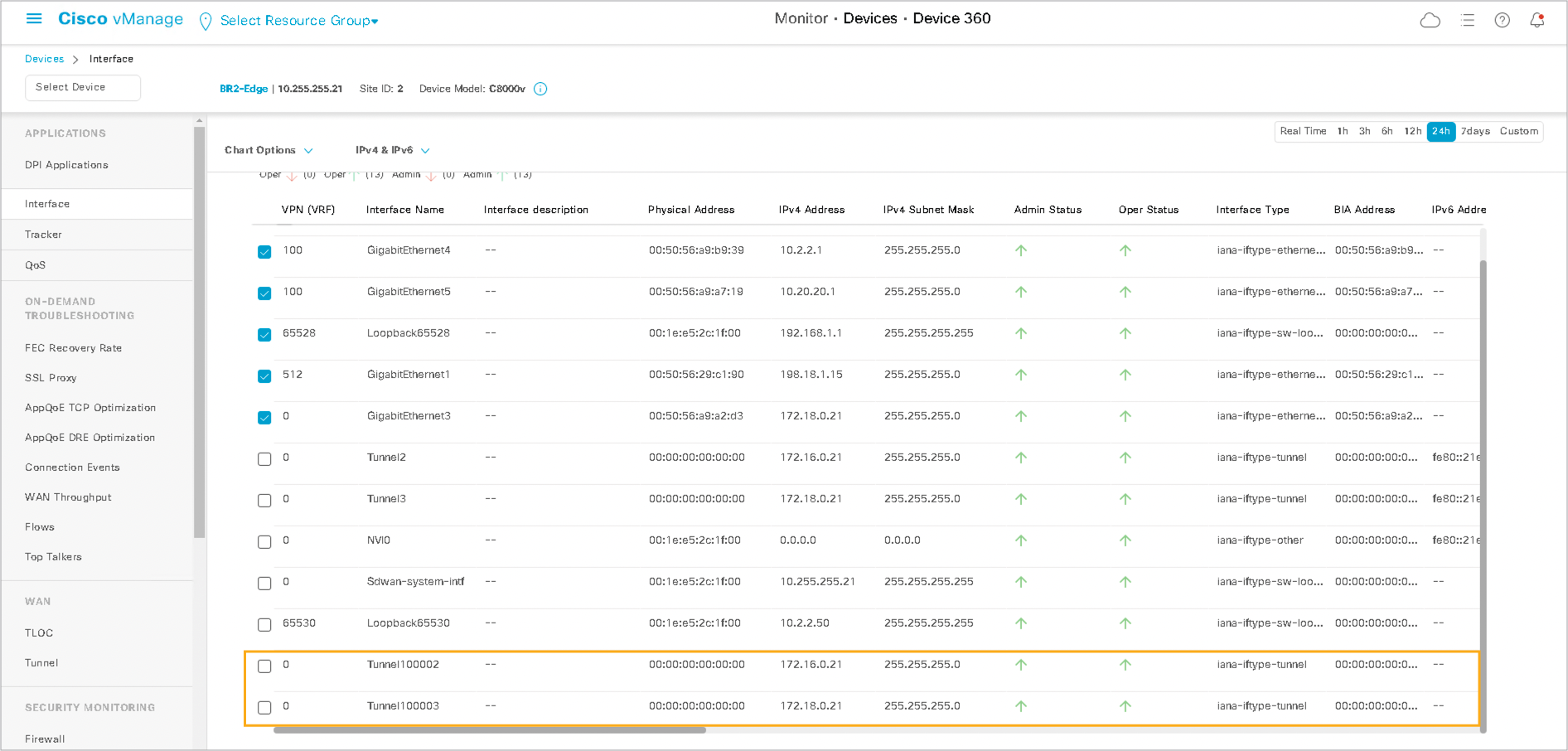This screenshot has height=751, width=1568.
Task: Click the sidebar vertical scrollbar
Action: pos(199,332)
